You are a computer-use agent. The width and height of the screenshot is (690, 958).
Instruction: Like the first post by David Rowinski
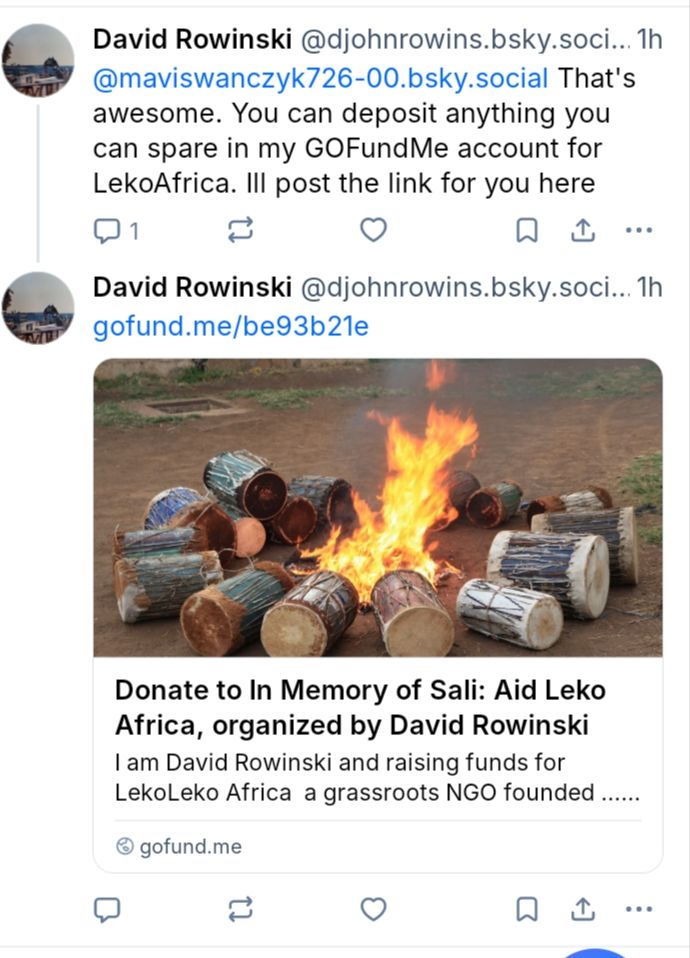(x=372, y=231)
